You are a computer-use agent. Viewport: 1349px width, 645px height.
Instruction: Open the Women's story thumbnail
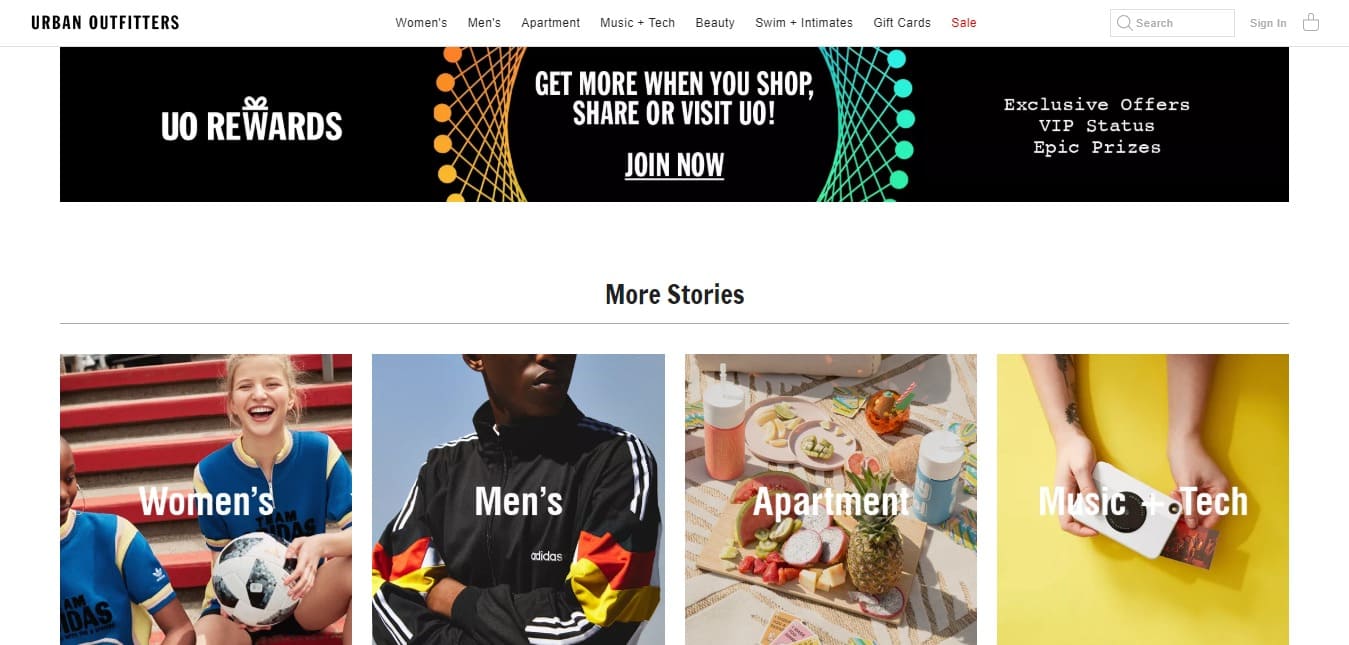pos(206,499)
